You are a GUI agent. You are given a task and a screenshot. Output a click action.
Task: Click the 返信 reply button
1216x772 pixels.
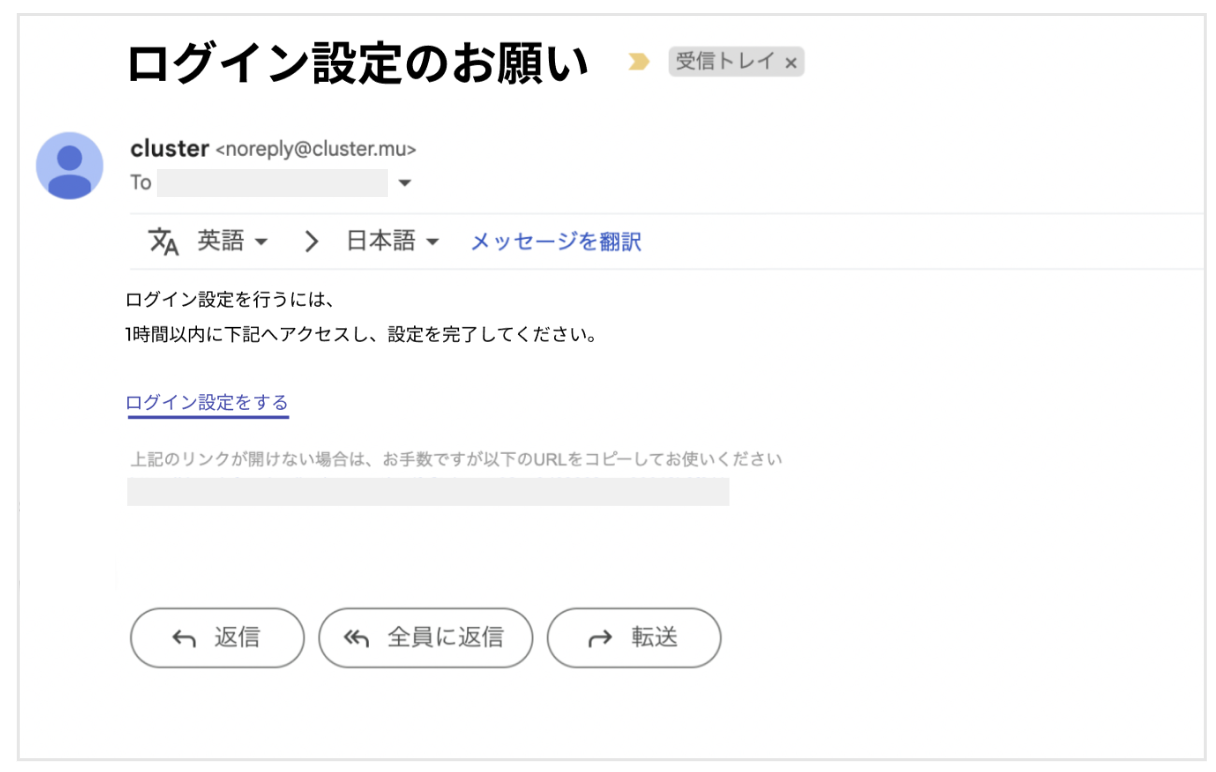click(217, 638)
